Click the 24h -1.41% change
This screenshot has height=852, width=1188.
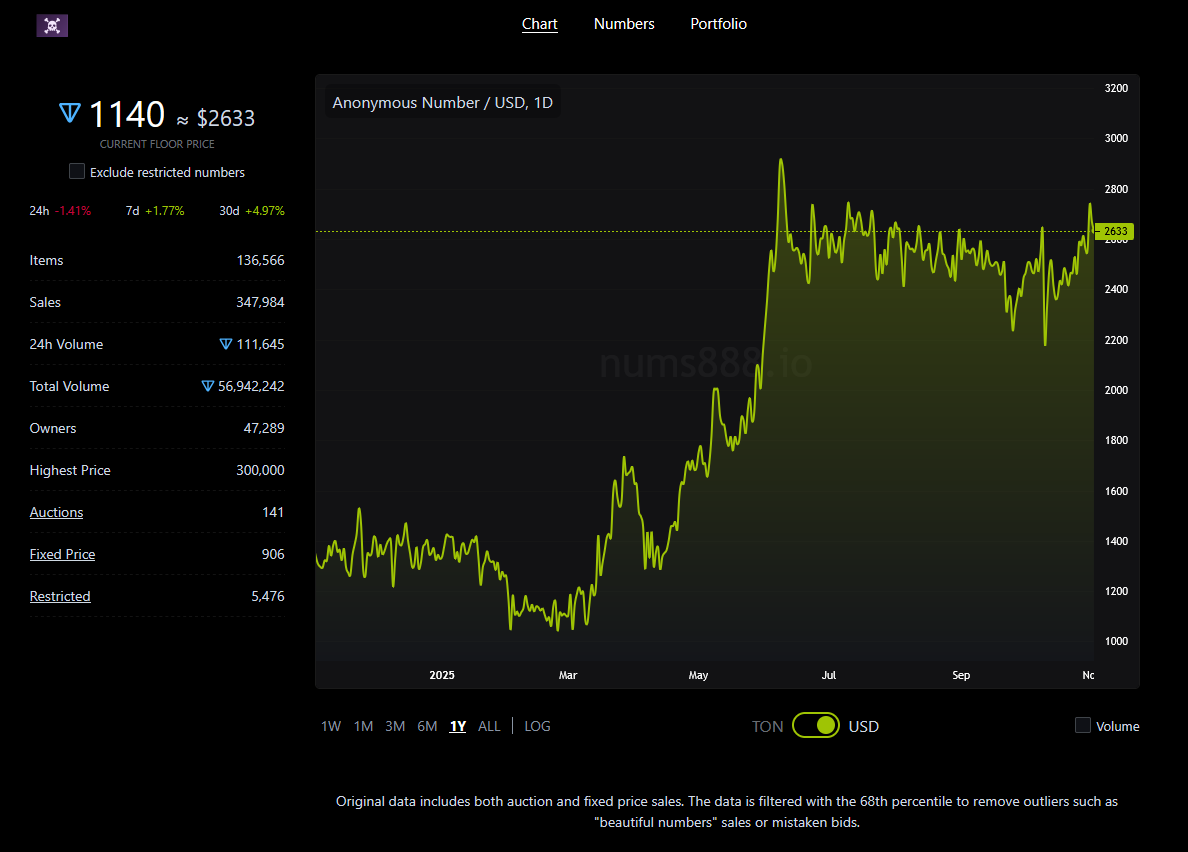click(x=61, y=211)
